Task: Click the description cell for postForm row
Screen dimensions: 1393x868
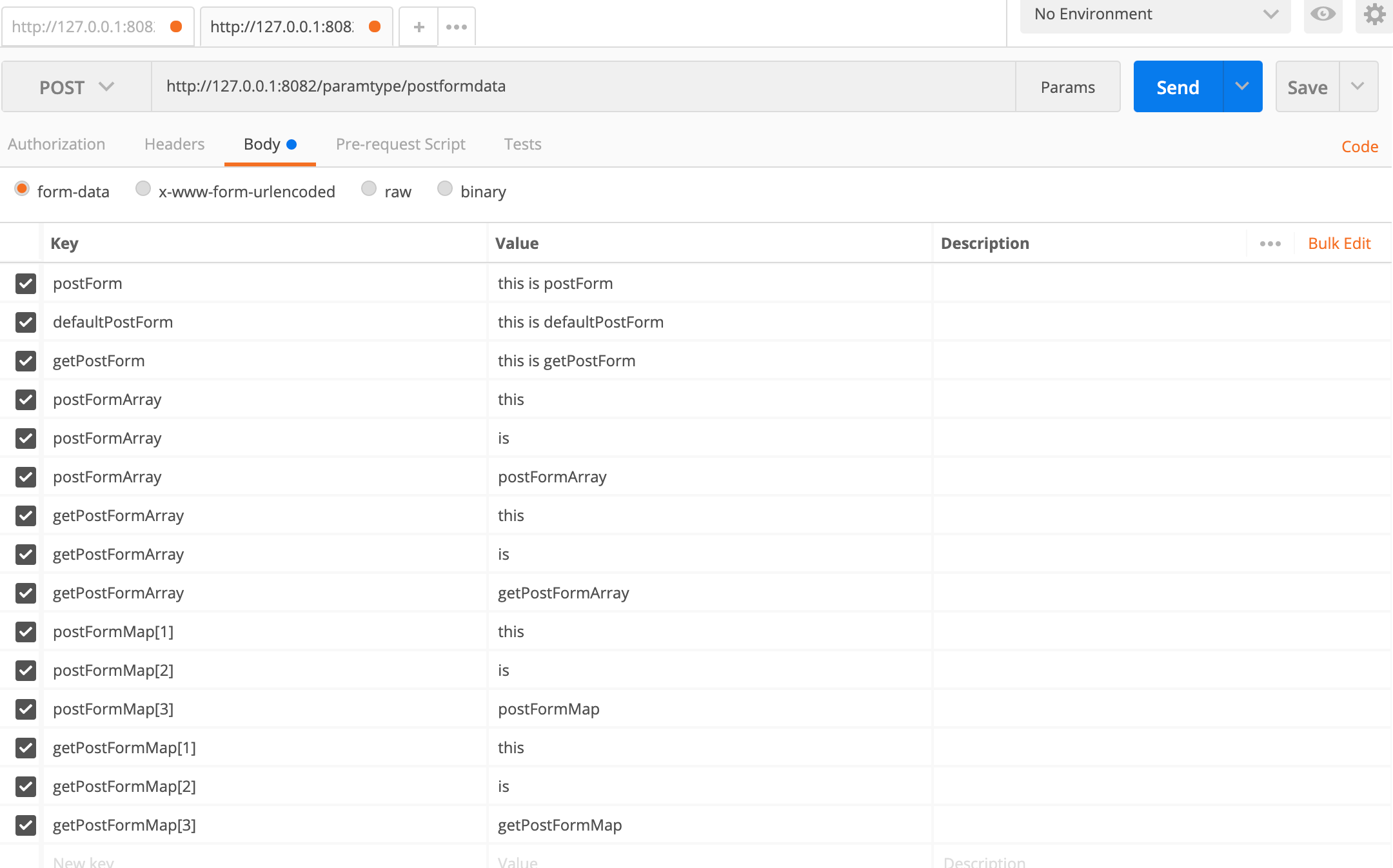Action: (1161, 283)
